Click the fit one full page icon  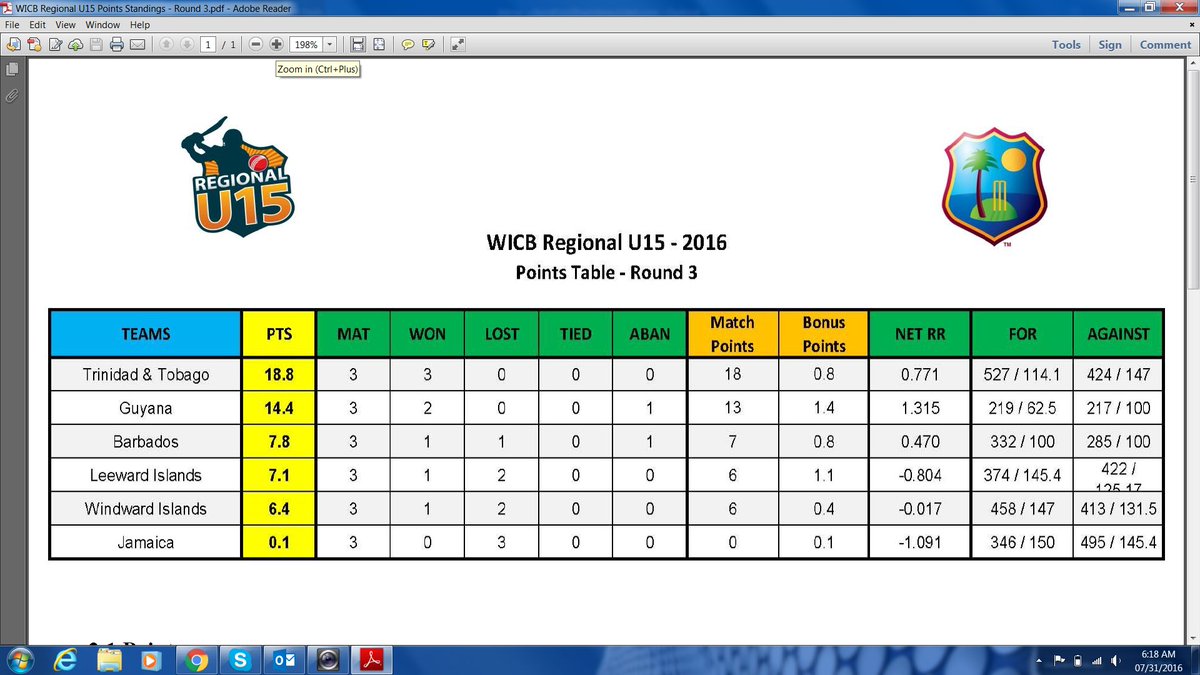[378, 45]
